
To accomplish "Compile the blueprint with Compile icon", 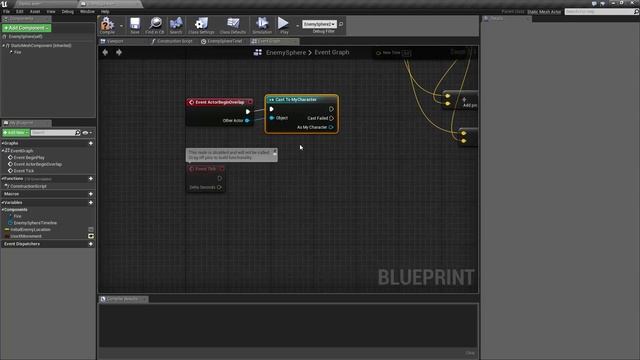I will (x=107, y=25).
